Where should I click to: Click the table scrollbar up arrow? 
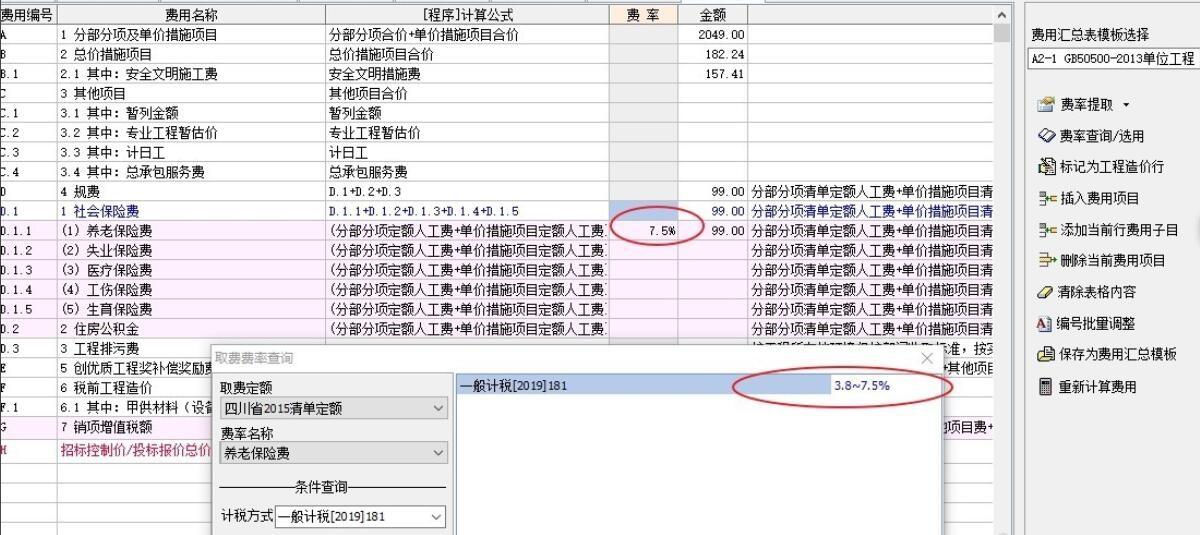1002,14
